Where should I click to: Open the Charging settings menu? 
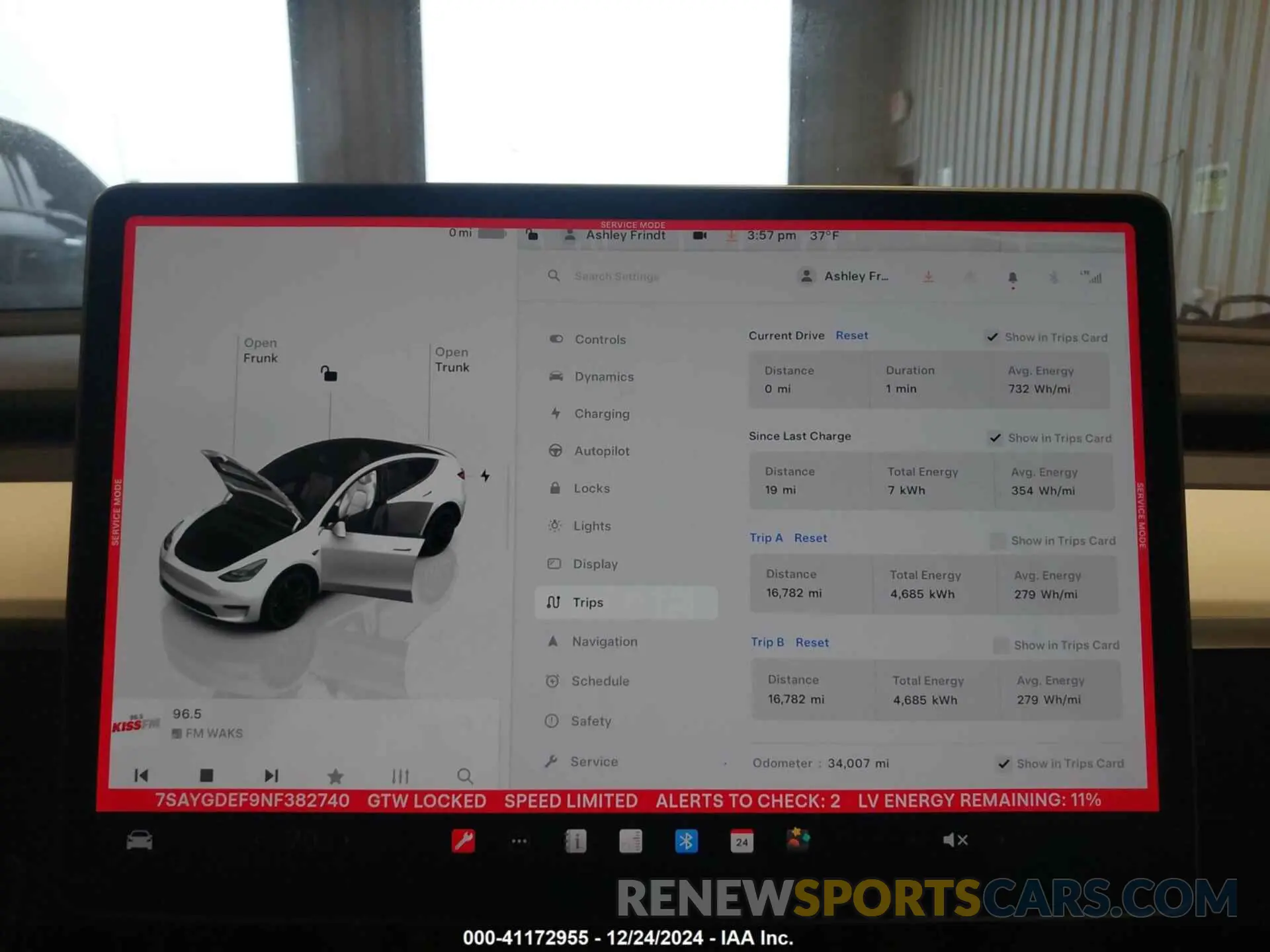(x=589, y=413)
